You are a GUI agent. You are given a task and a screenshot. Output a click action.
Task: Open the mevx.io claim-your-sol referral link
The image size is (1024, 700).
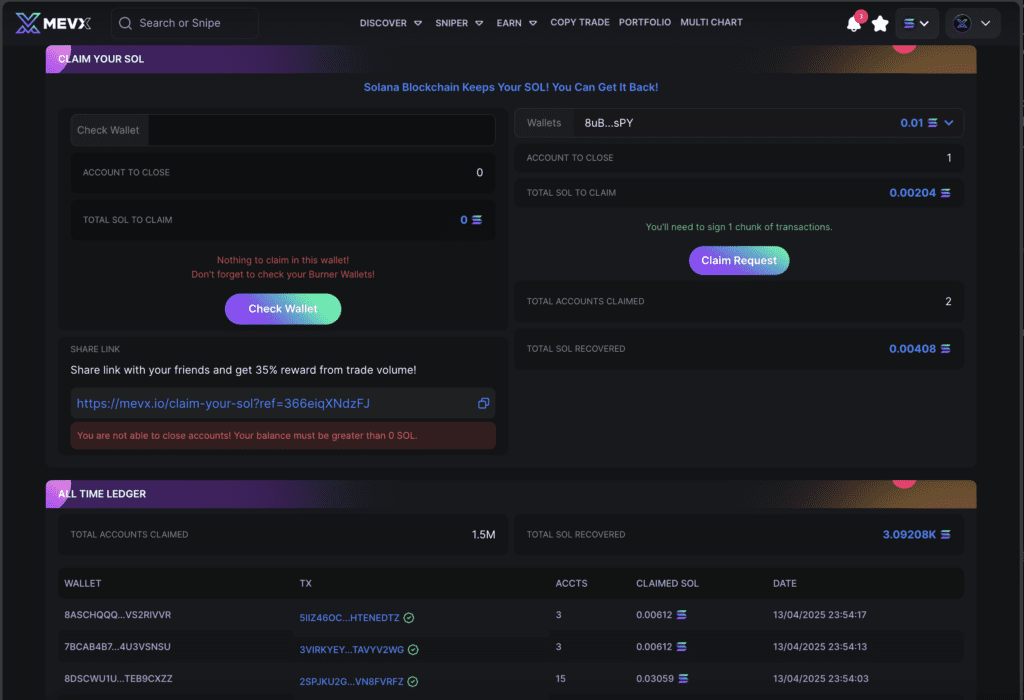[223, 404]
